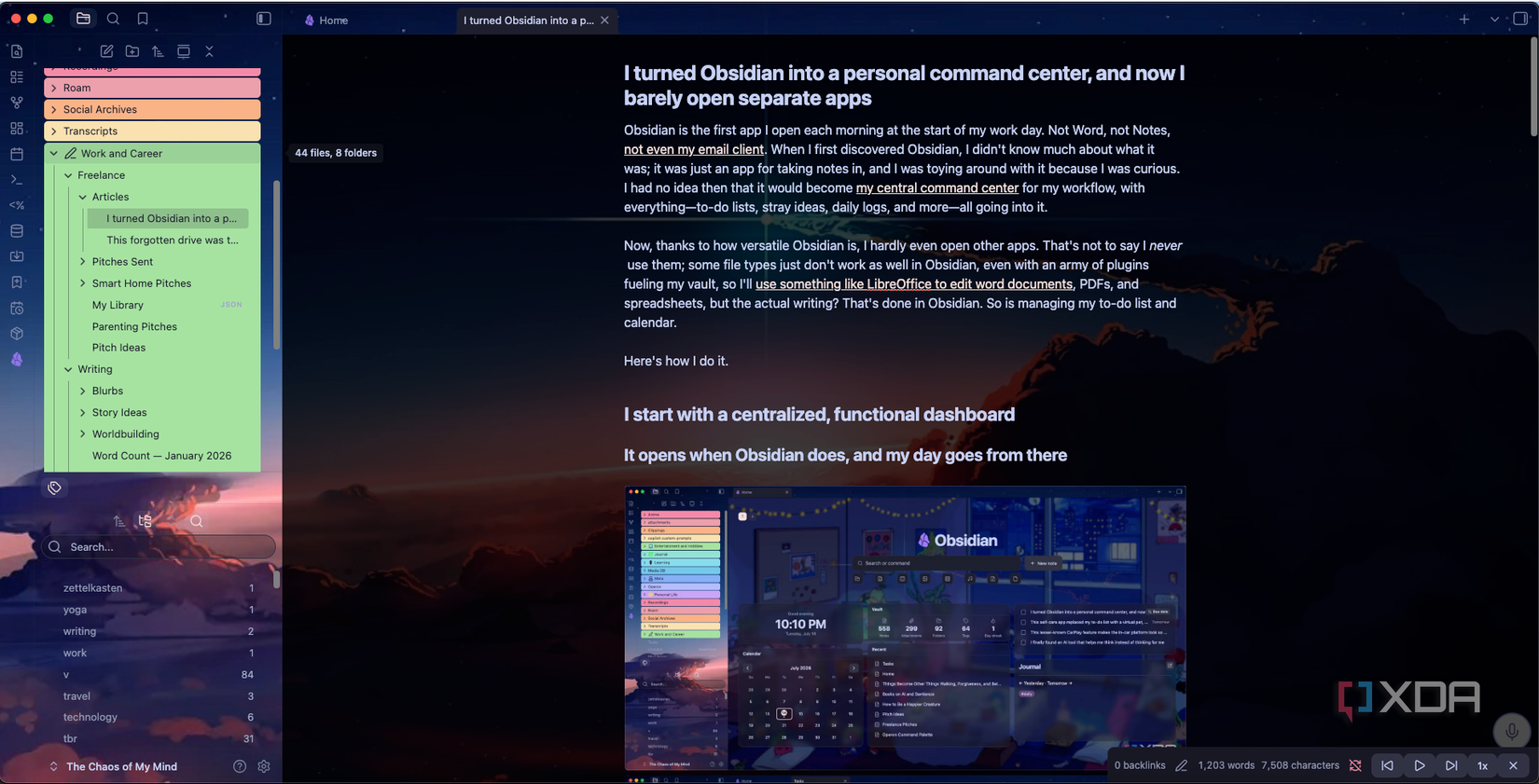Follow the 'my central command center' link
1539x784 pixels.
[937, 187]
